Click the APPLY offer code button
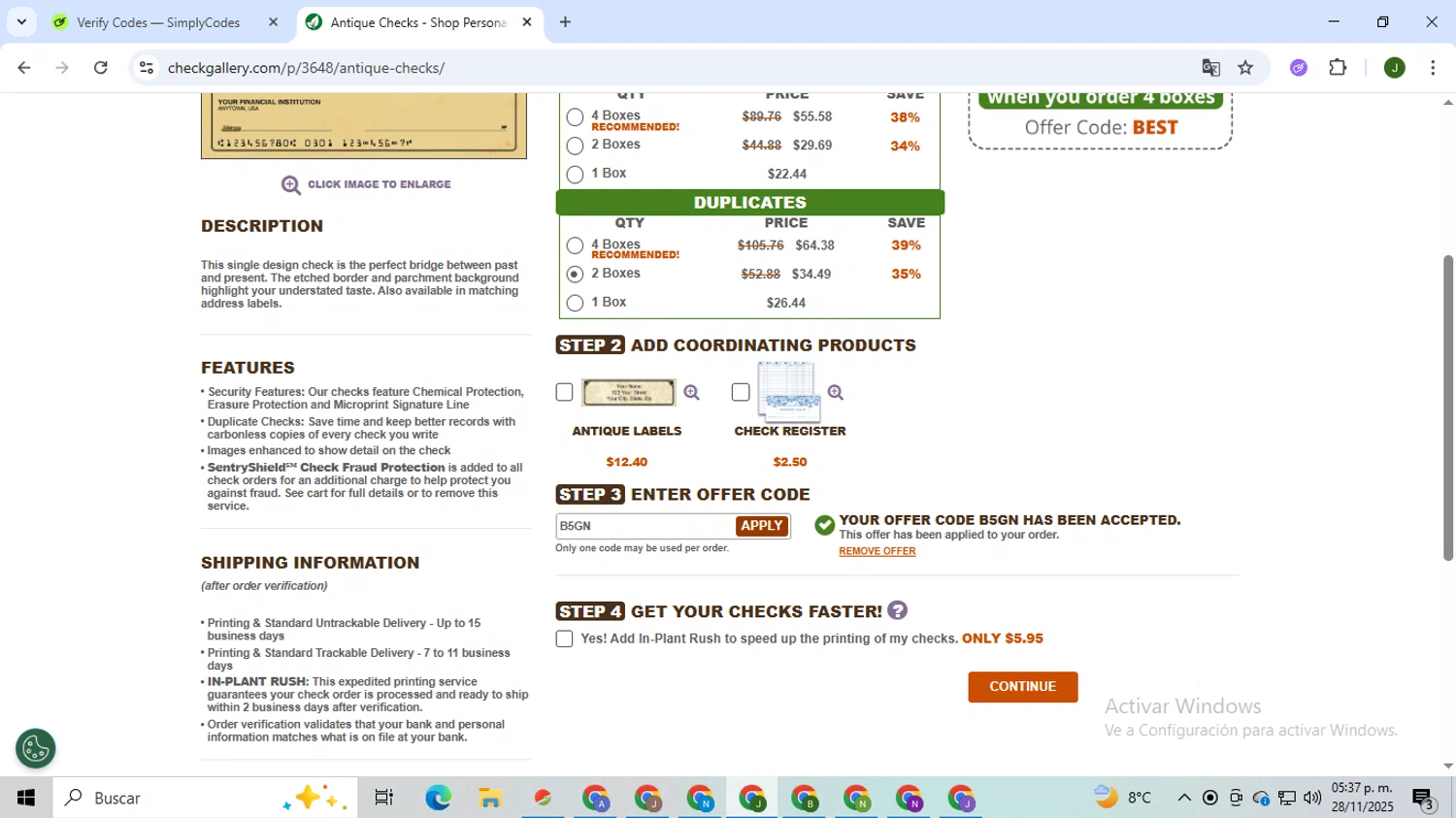Screen dimensions: 1456x818 pyautogui.click(x=762, y=526)
